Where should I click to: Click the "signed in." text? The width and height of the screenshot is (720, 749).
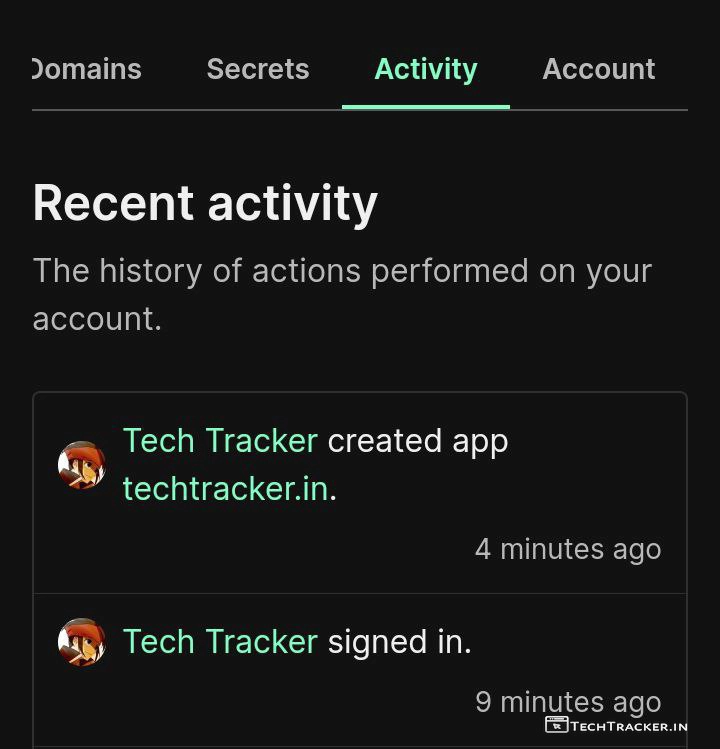tap(399, 642)
